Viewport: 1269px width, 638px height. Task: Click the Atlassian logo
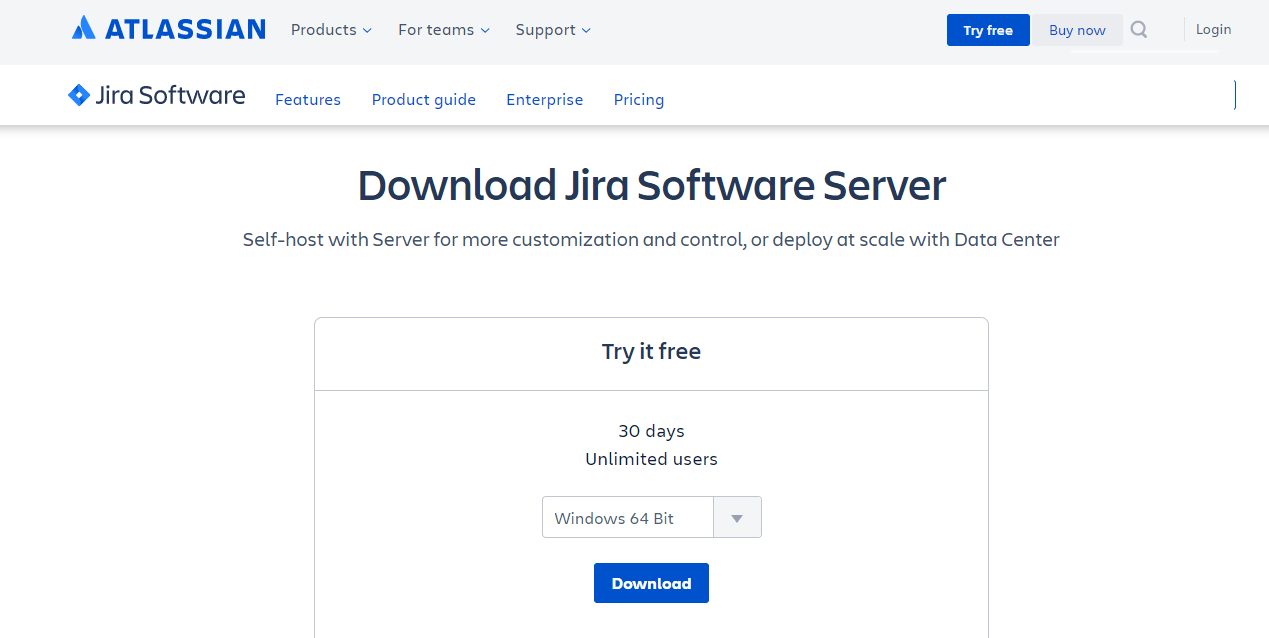[x=168, y=29]
